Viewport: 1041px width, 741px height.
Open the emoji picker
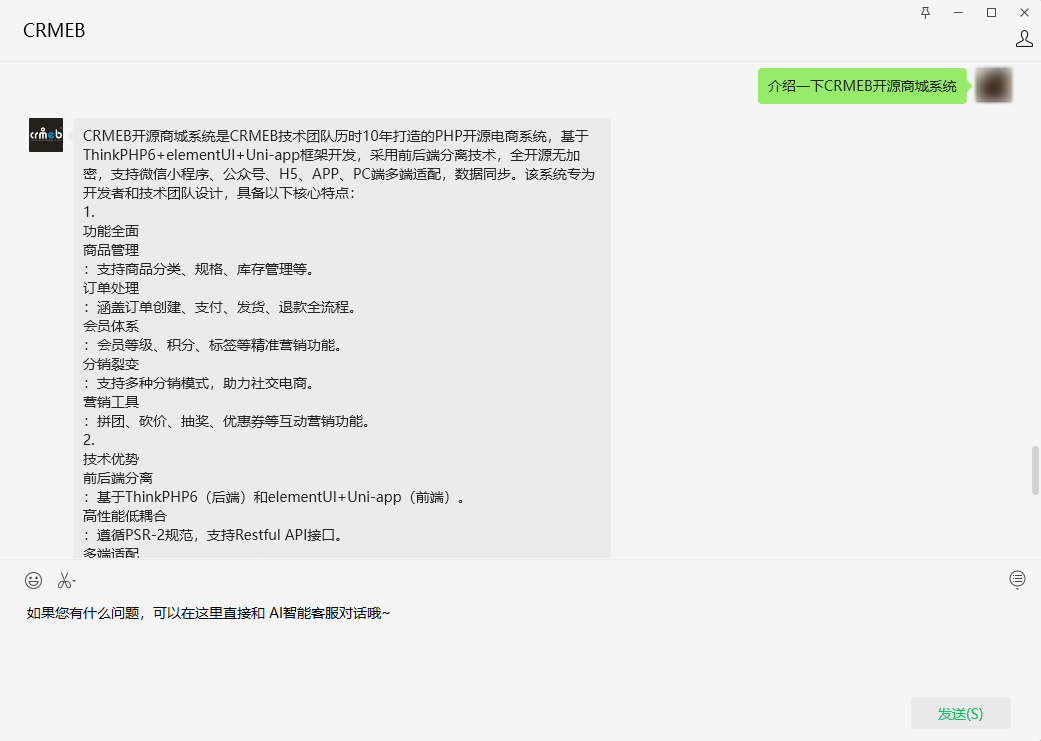33,580
